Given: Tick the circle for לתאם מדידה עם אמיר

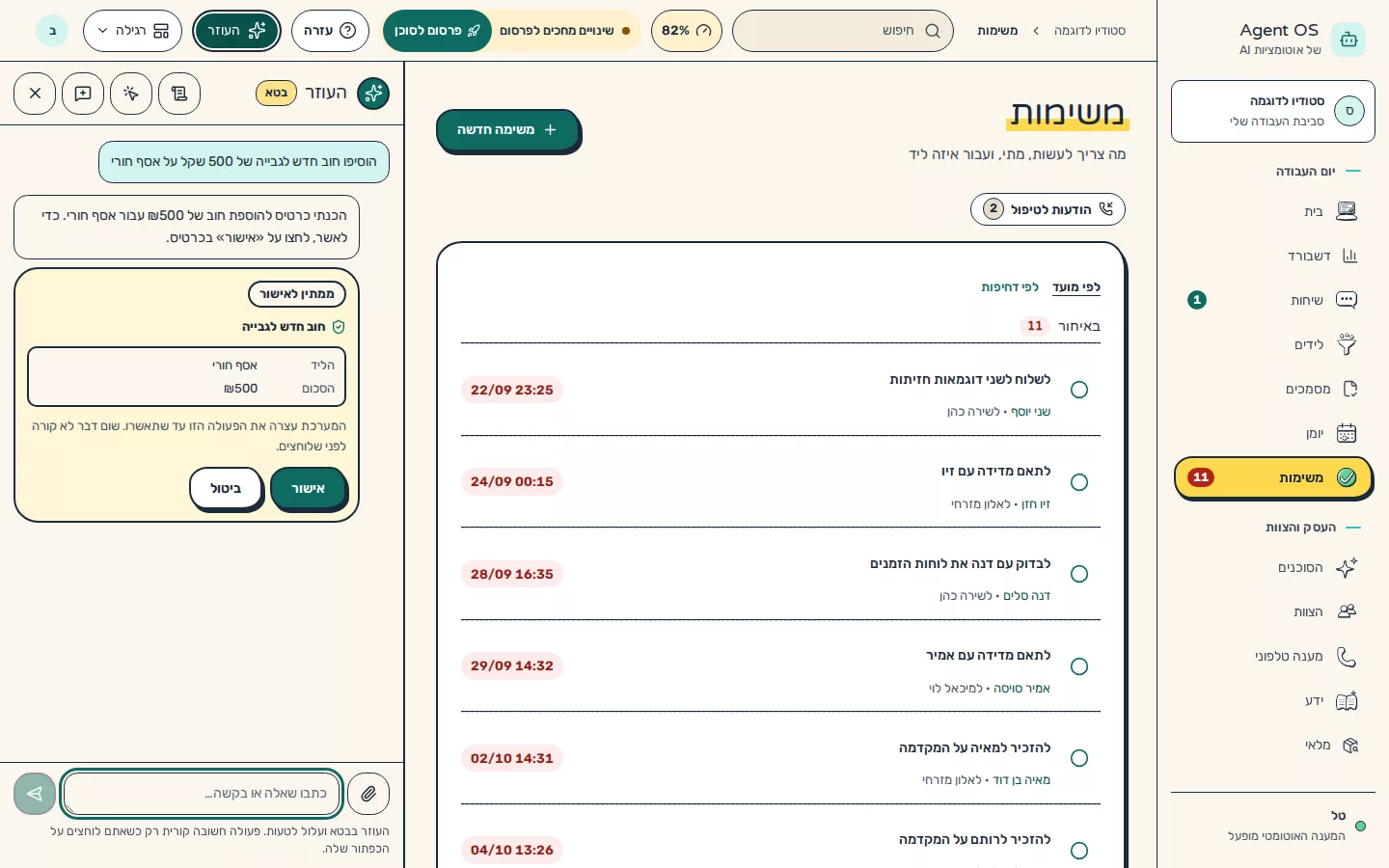Looking at the screenshot, I should [x=1079, y=666].
